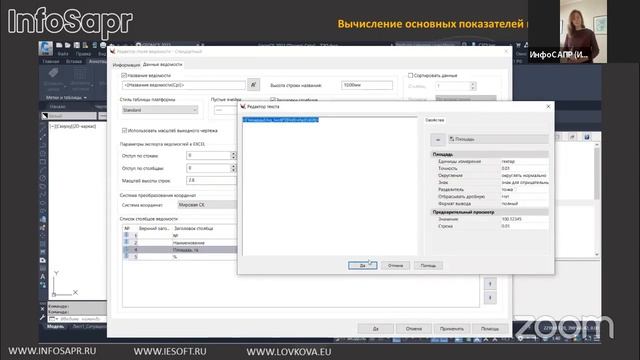Toggle Использовать масштаб выходного чертежа checkbox
Image resolution: width=640 pixels, height=360 pixels.
(x=124, y=131)
